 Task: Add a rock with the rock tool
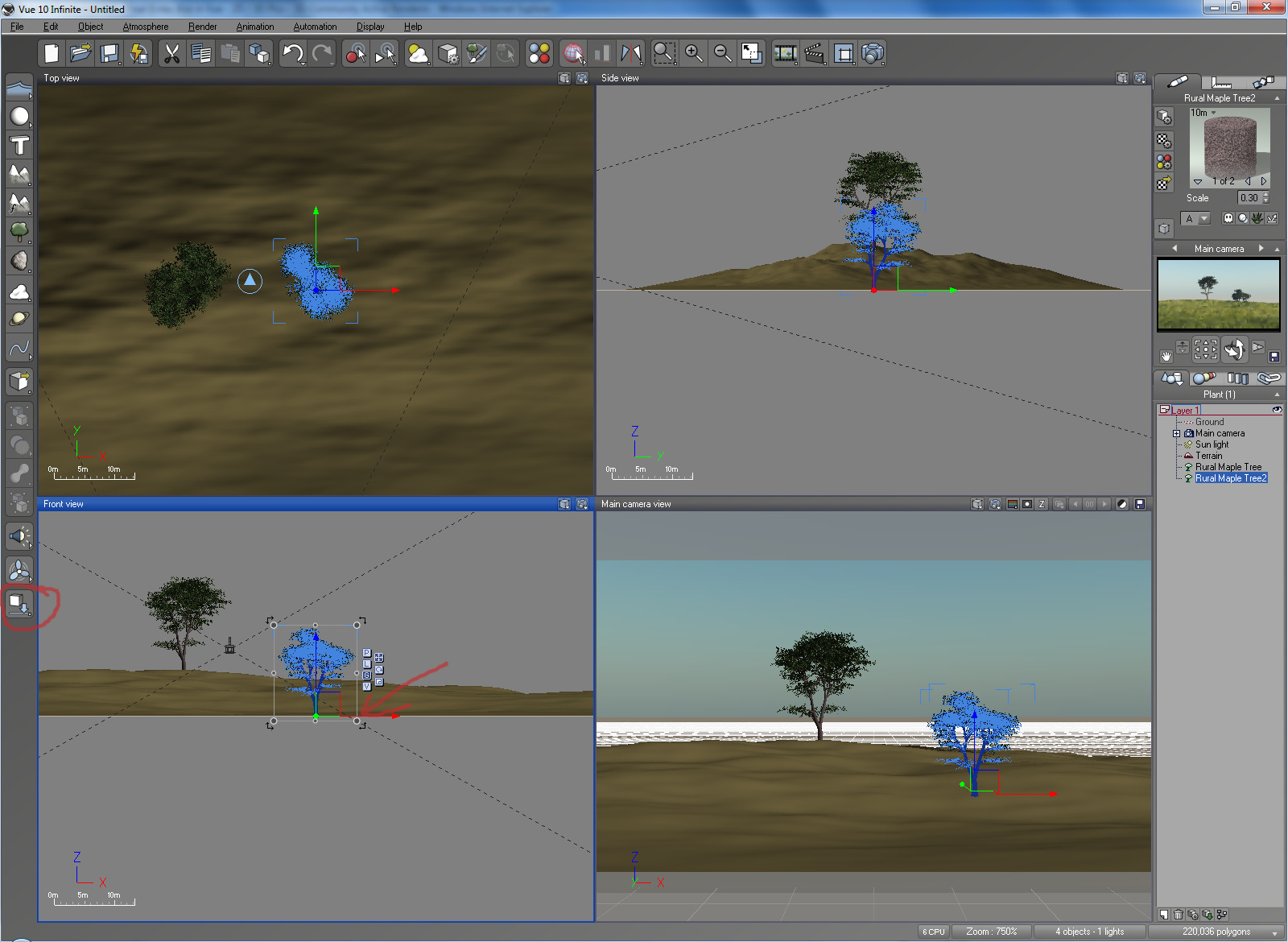tap(19, 261)
